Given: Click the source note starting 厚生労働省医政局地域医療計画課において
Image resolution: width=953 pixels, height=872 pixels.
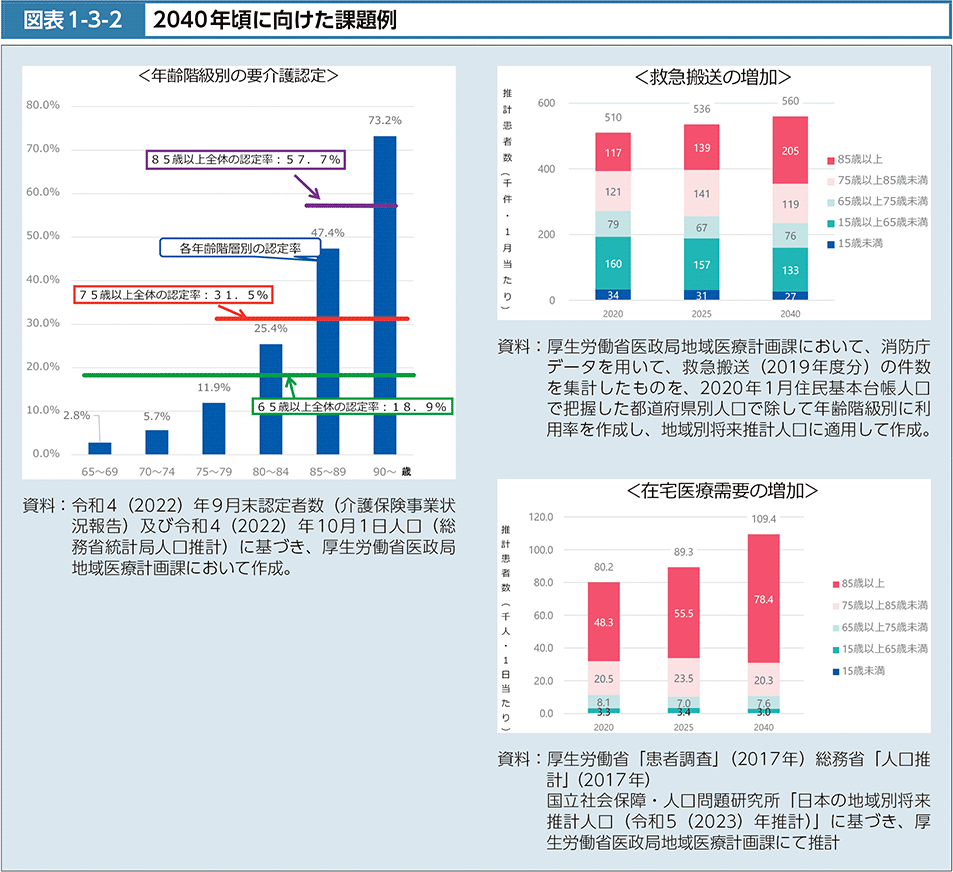Looking at the screenshot, I should click(714, 388).
